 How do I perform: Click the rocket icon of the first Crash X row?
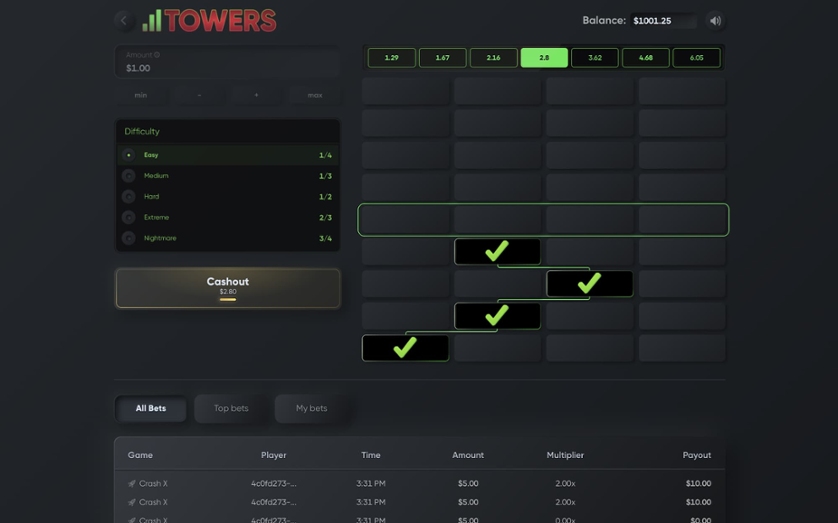[132, 484]
